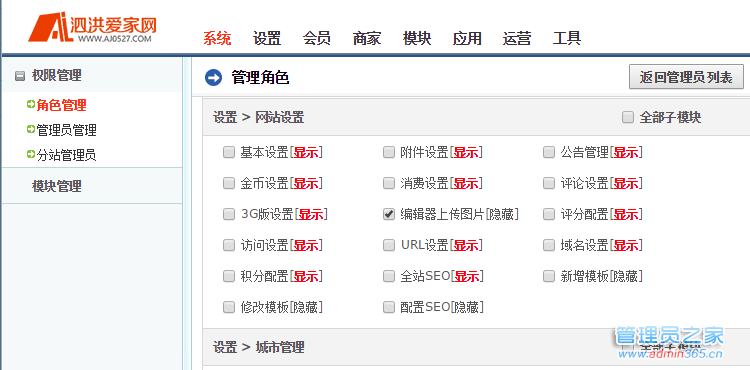Expand the 模块管理 sidebar section
Viewport: 750px width, 370px height.
[x=56, y=186]
